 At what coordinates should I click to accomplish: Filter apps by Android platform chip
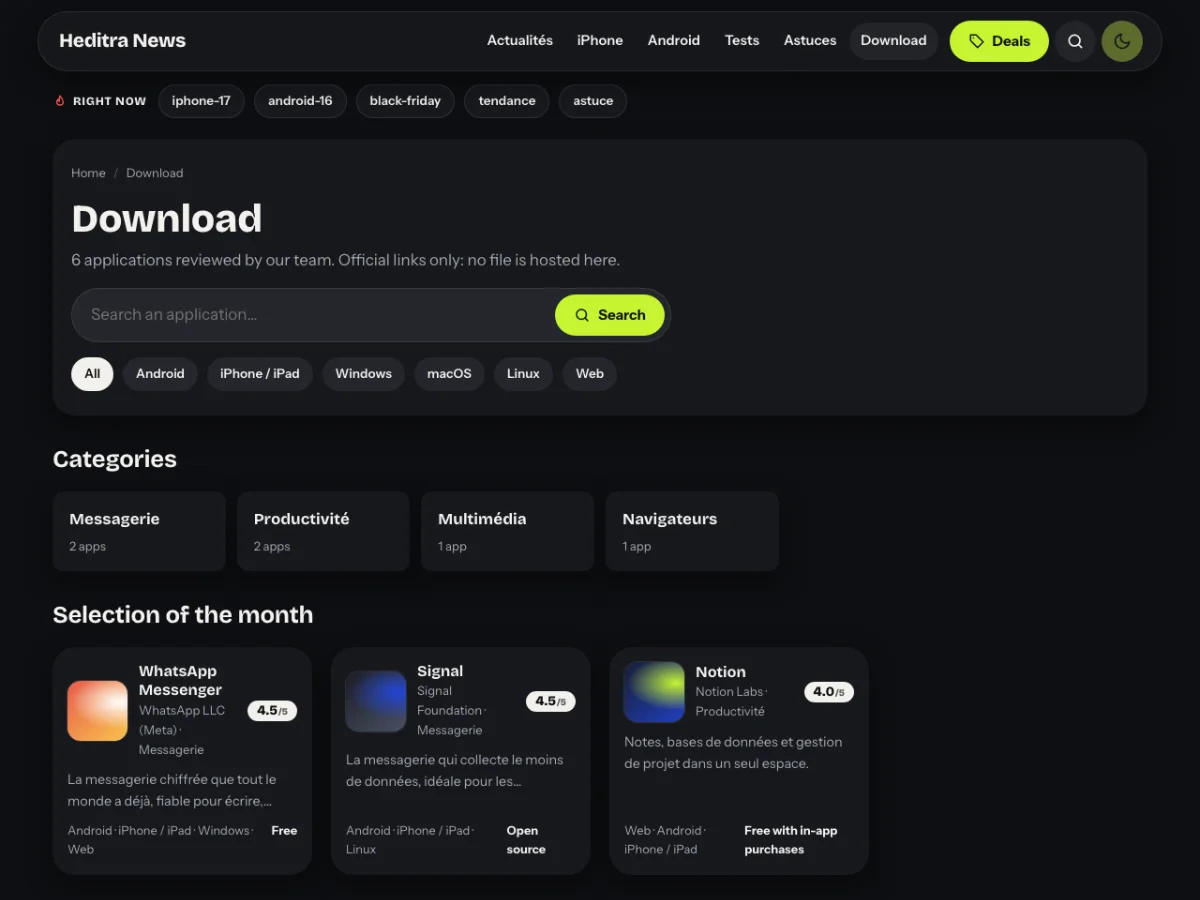[160, 374]
